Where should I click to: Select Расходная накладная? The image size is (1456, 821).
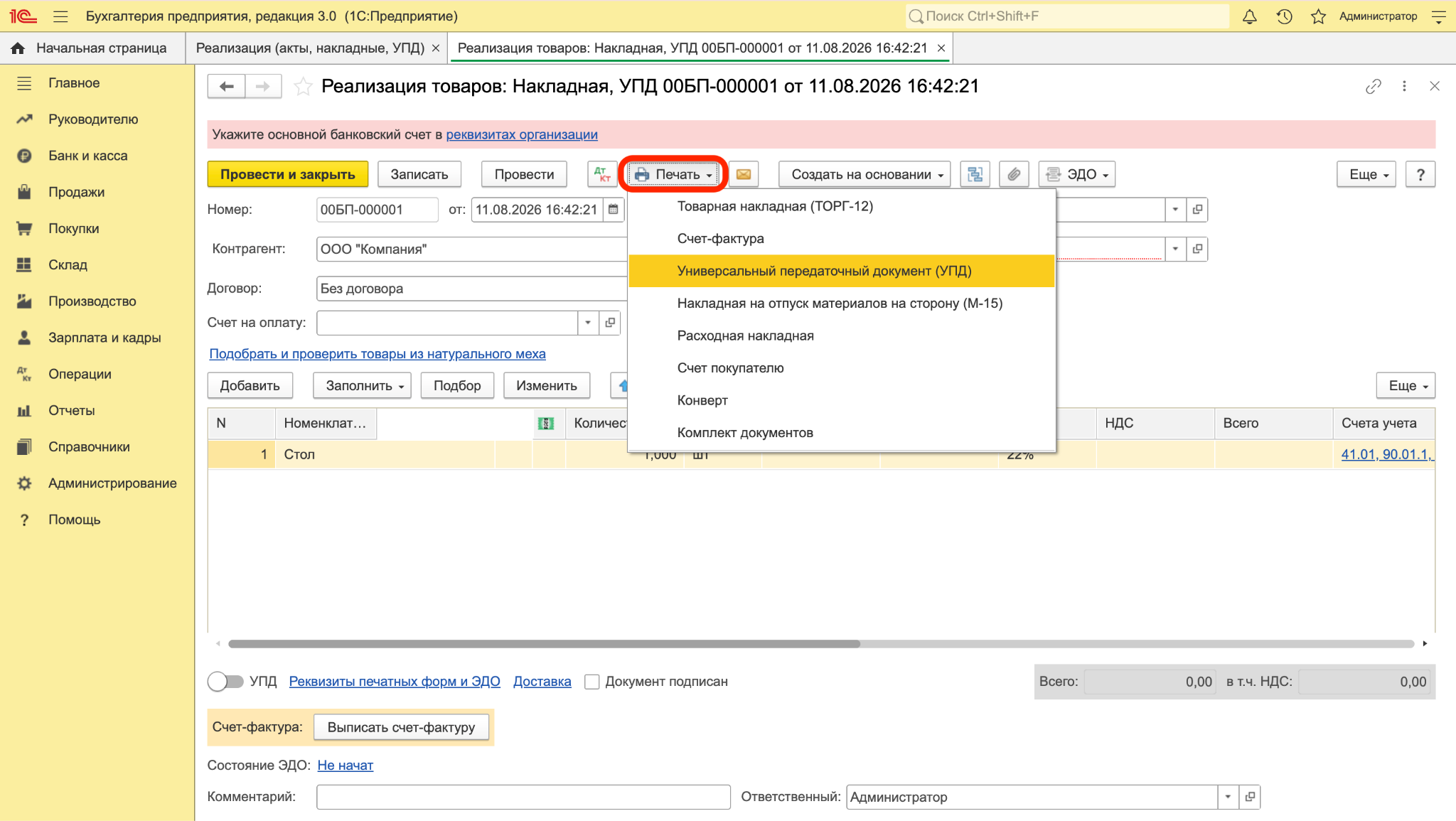842,336
